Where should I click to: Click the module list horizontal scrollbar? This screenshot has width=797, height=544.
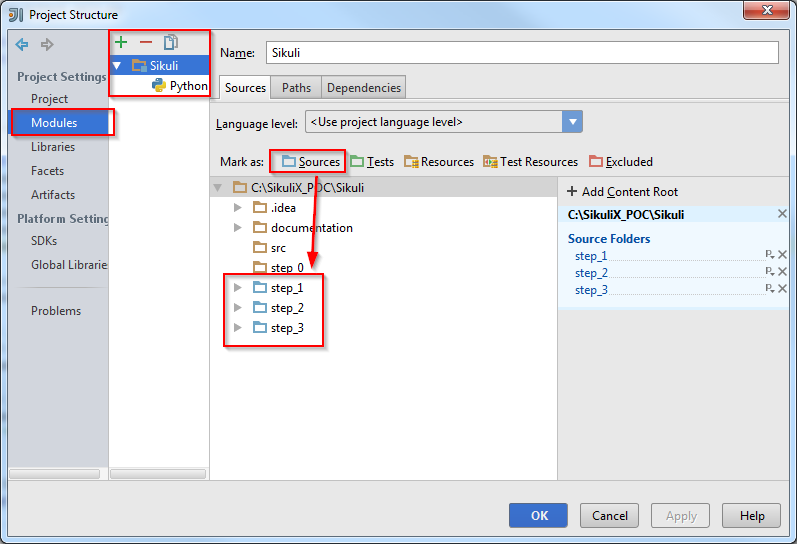coord(158,474)
